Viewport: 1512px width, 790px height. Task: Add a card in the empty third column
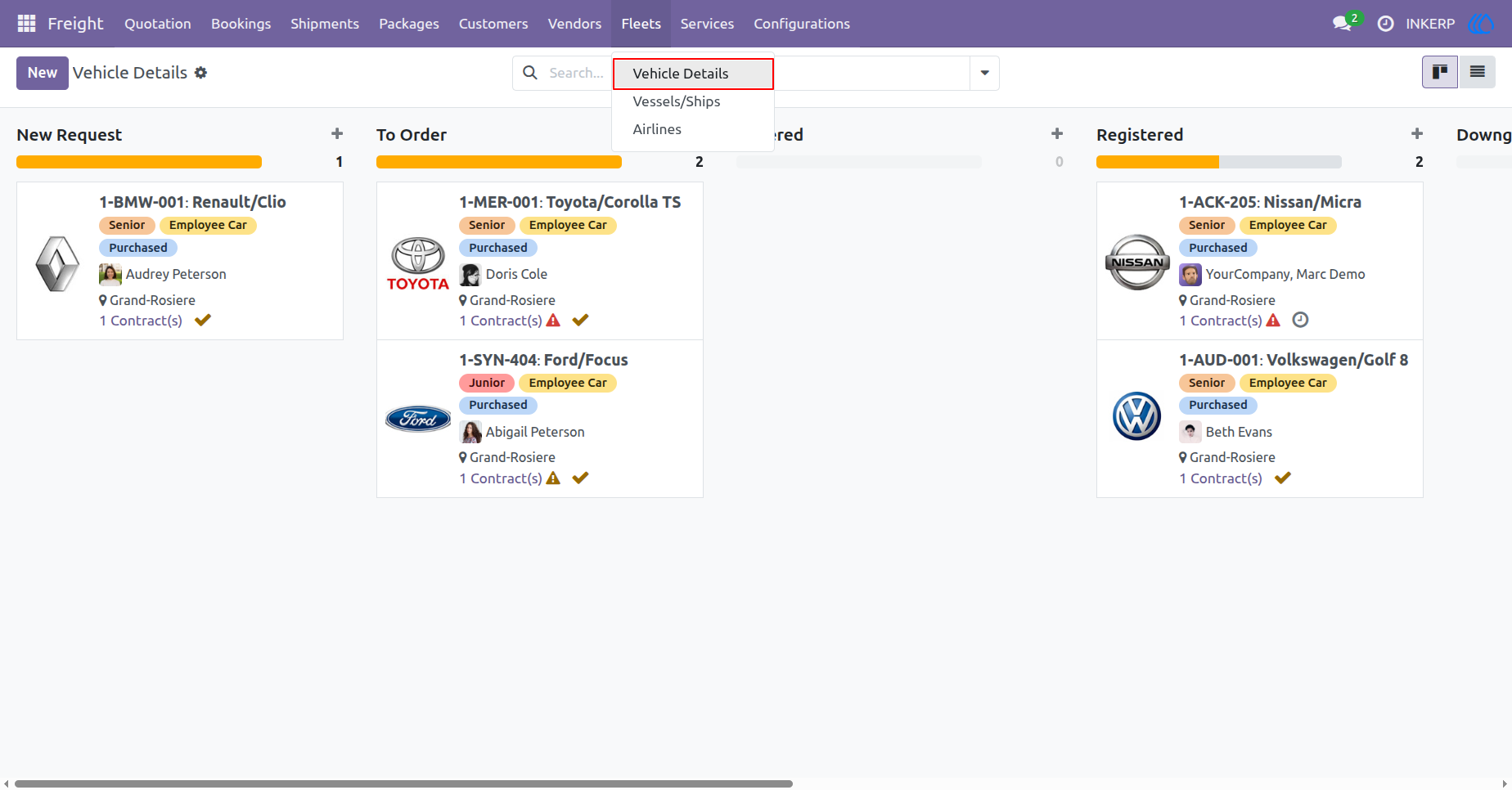coord(1057,134)
